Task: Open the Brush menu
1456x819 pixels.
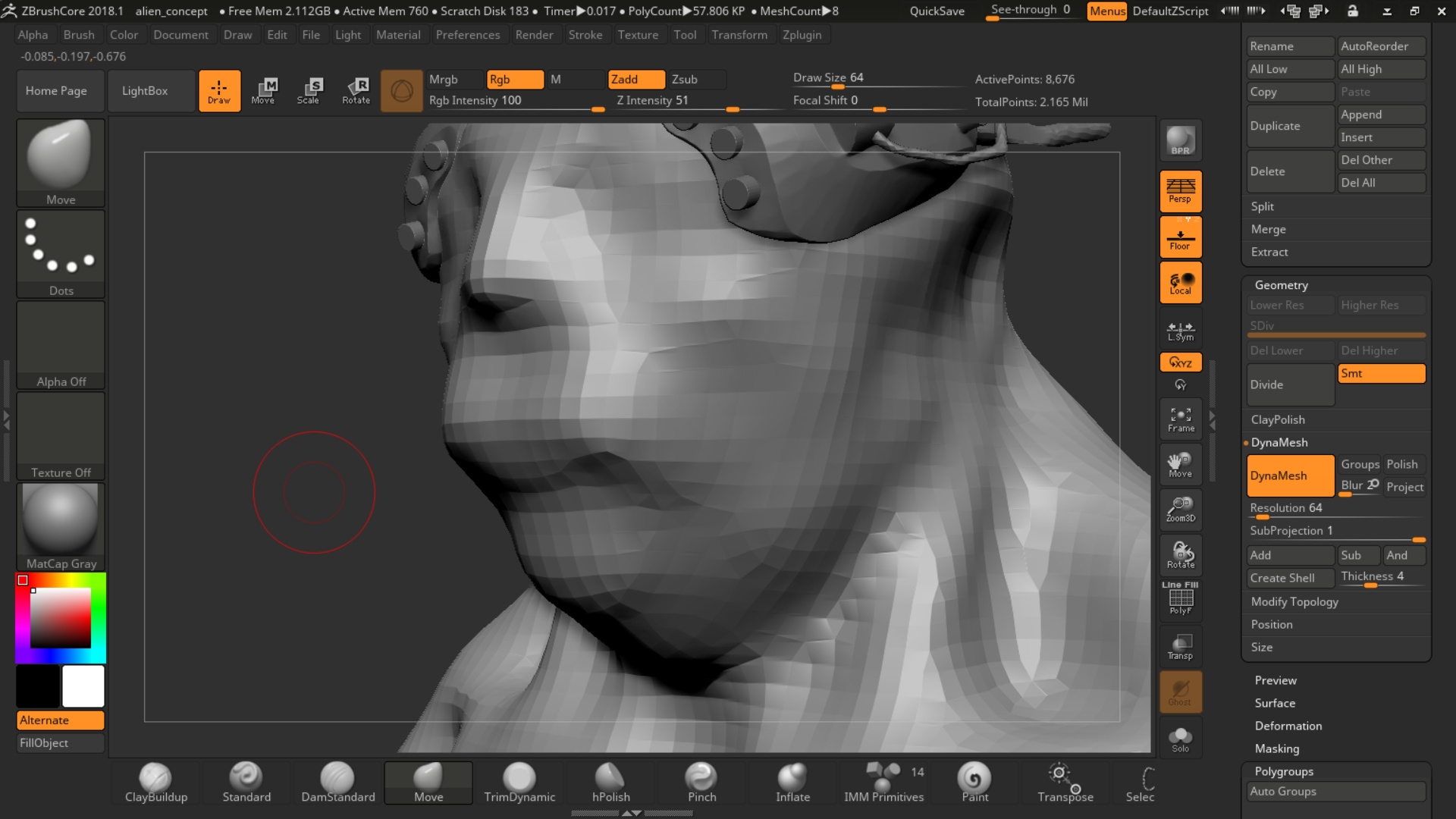Action: click(x=79, y=35)
